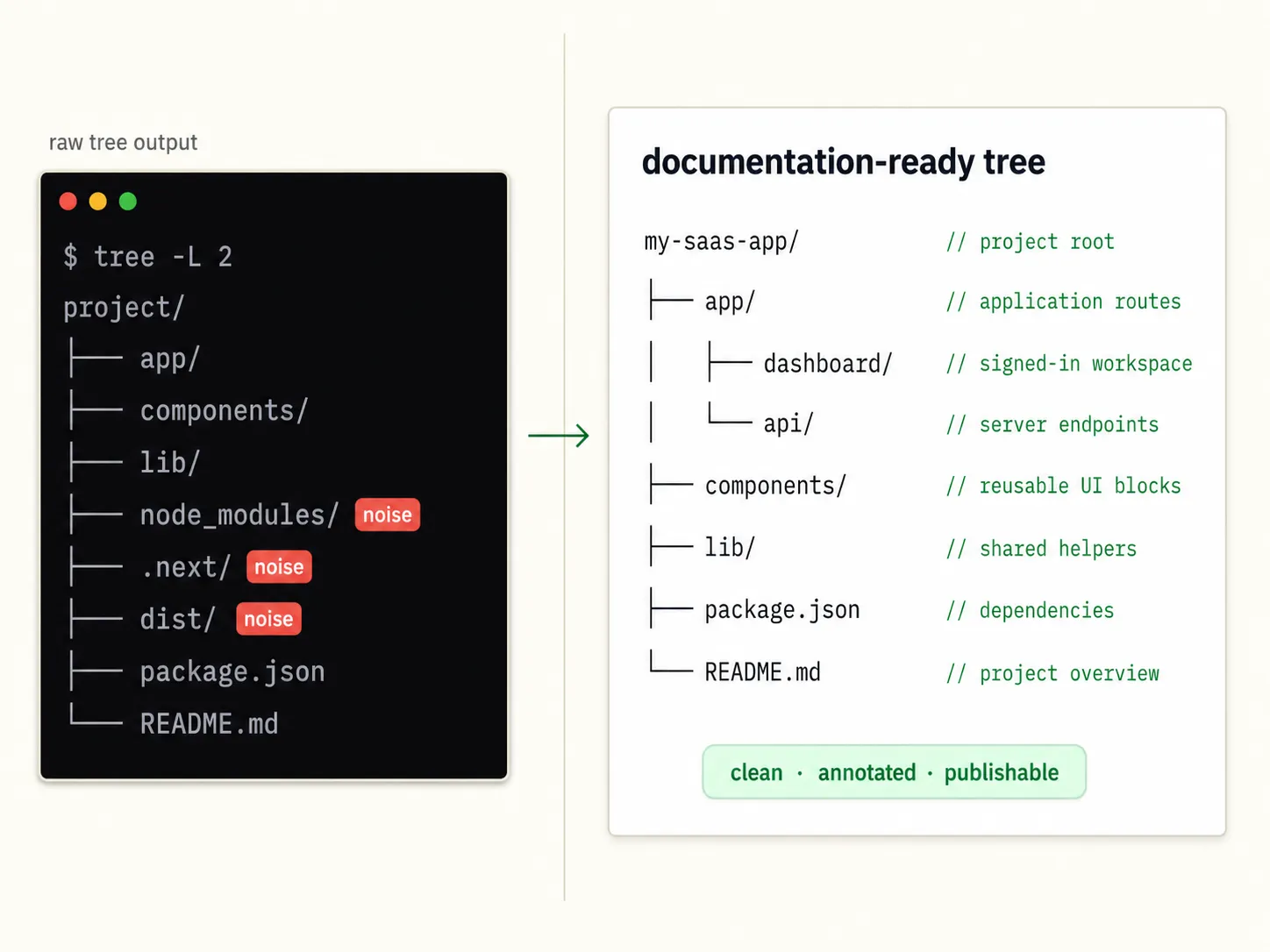Expand the app/ directory in the clean tree
The image size is (1270, 952).
pos(729,301)
